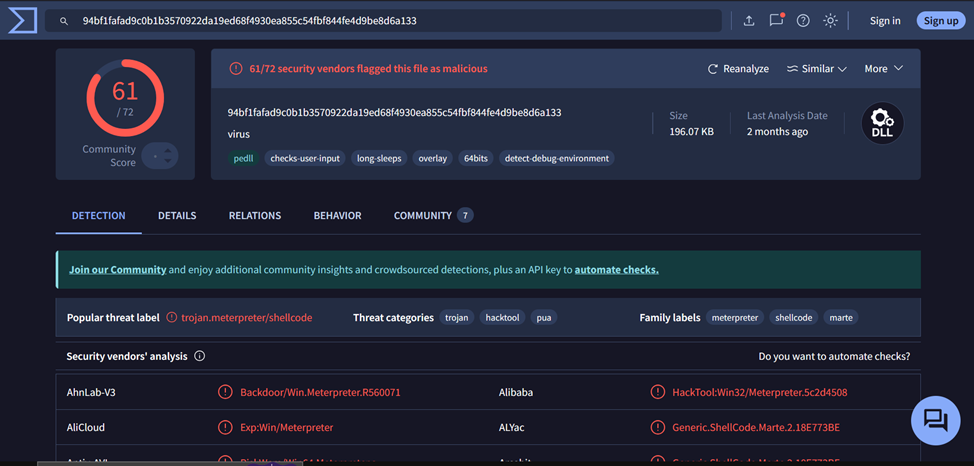This screenshot has height=466, width=974.
Task: Click the HackTool:Win32/Meterpreter.5c2d4508 result
Action: click(760, 392)
